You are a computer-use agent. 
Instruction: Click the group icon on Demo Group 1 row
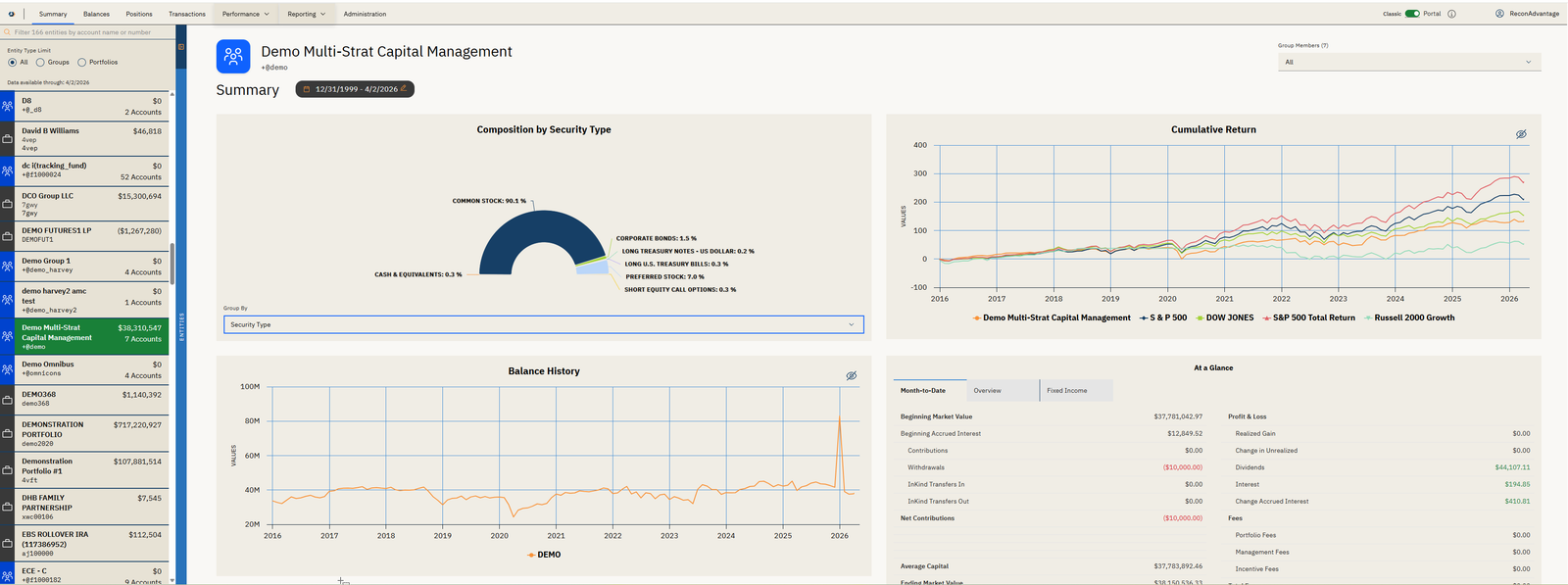coord(7,266)
